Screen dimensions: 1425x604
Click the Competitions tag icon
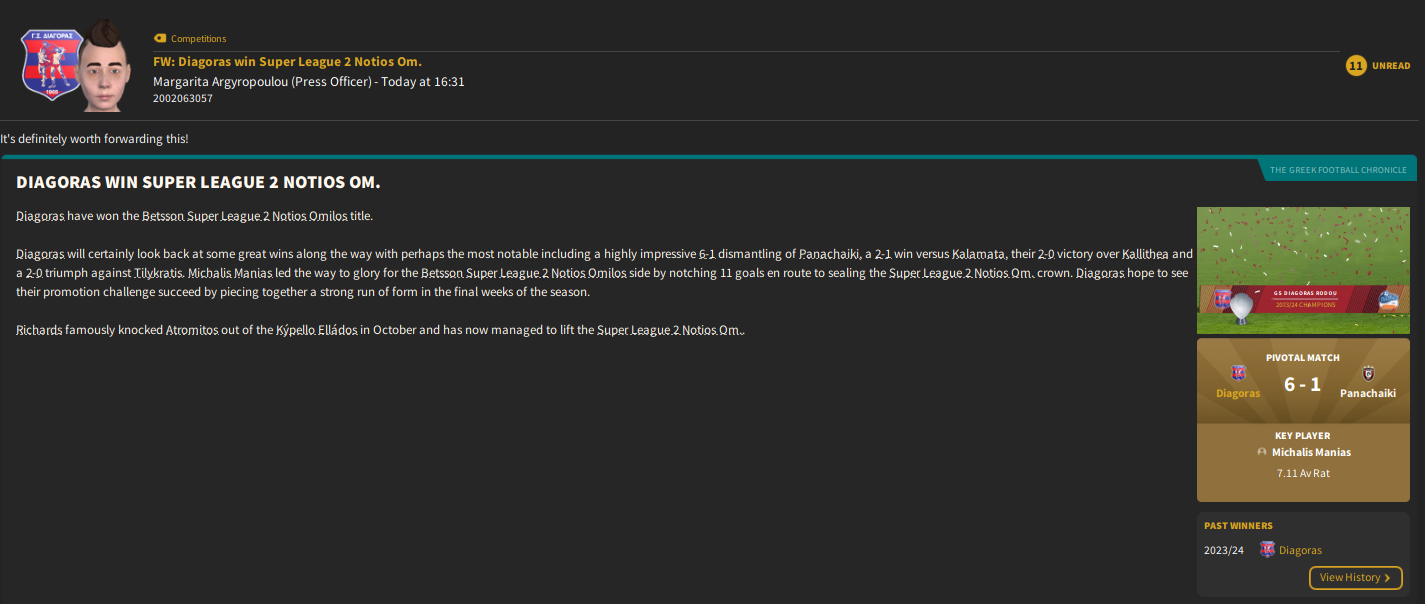[x=160, y=39]
